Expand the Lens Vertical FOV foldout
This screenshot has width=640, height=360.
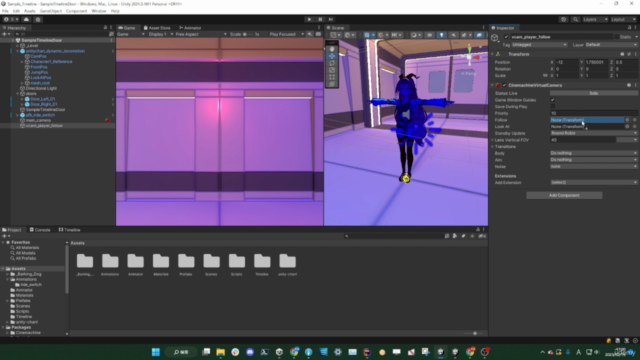click(493, 140)
